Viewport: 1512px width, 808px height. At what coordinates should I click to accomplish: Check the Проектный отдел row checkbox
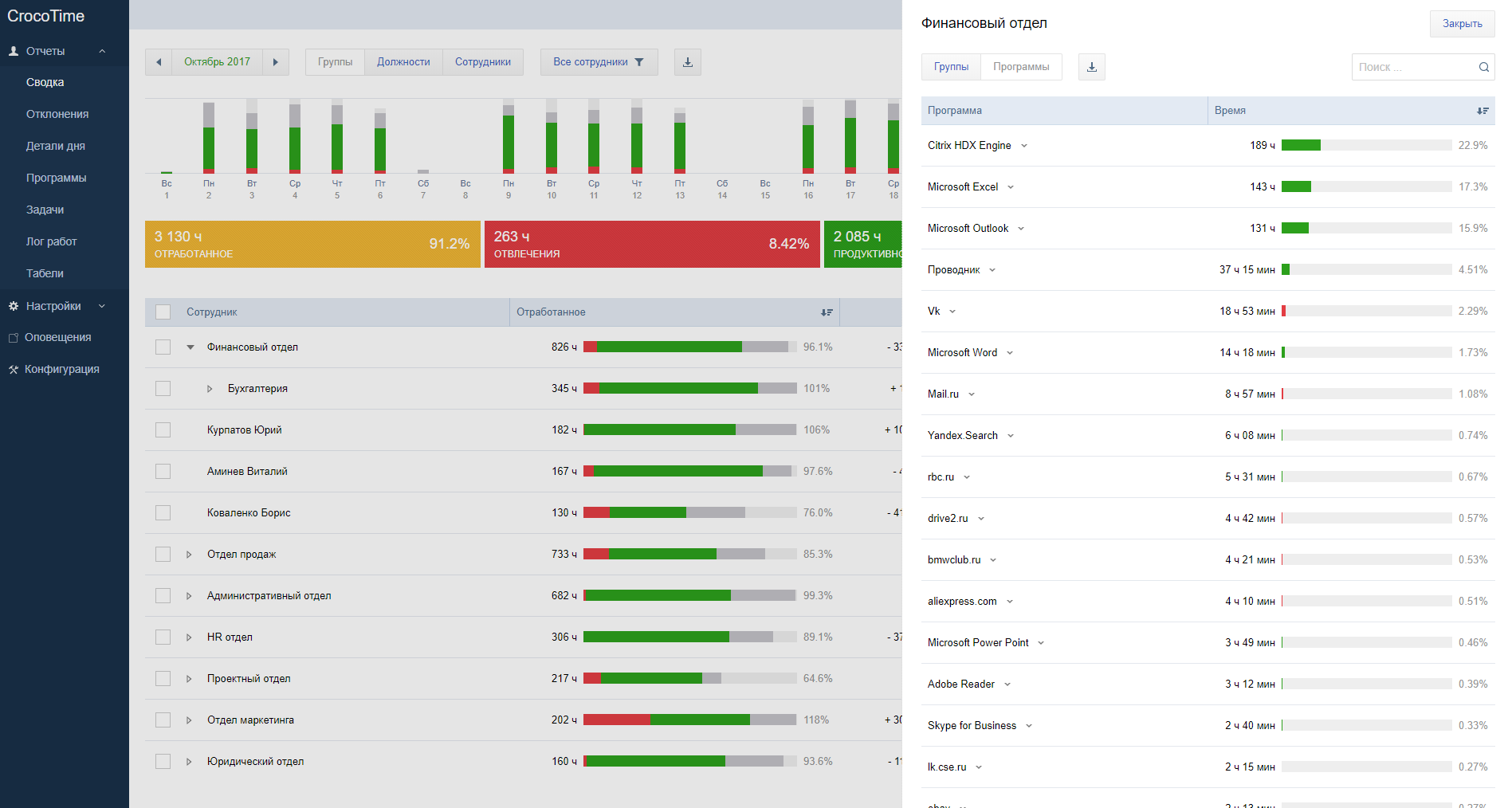pos(163,679)
